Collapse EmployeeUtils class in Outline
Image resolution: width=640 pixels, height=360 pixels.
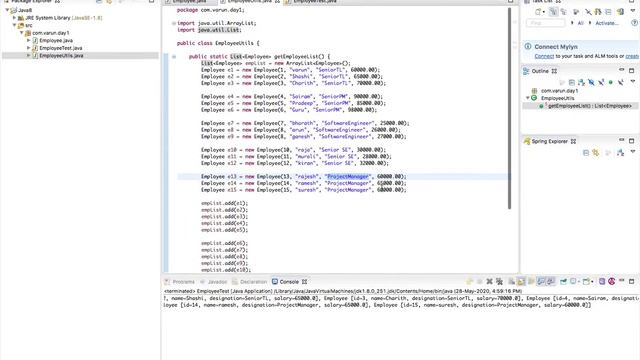(x=528, y=98)
